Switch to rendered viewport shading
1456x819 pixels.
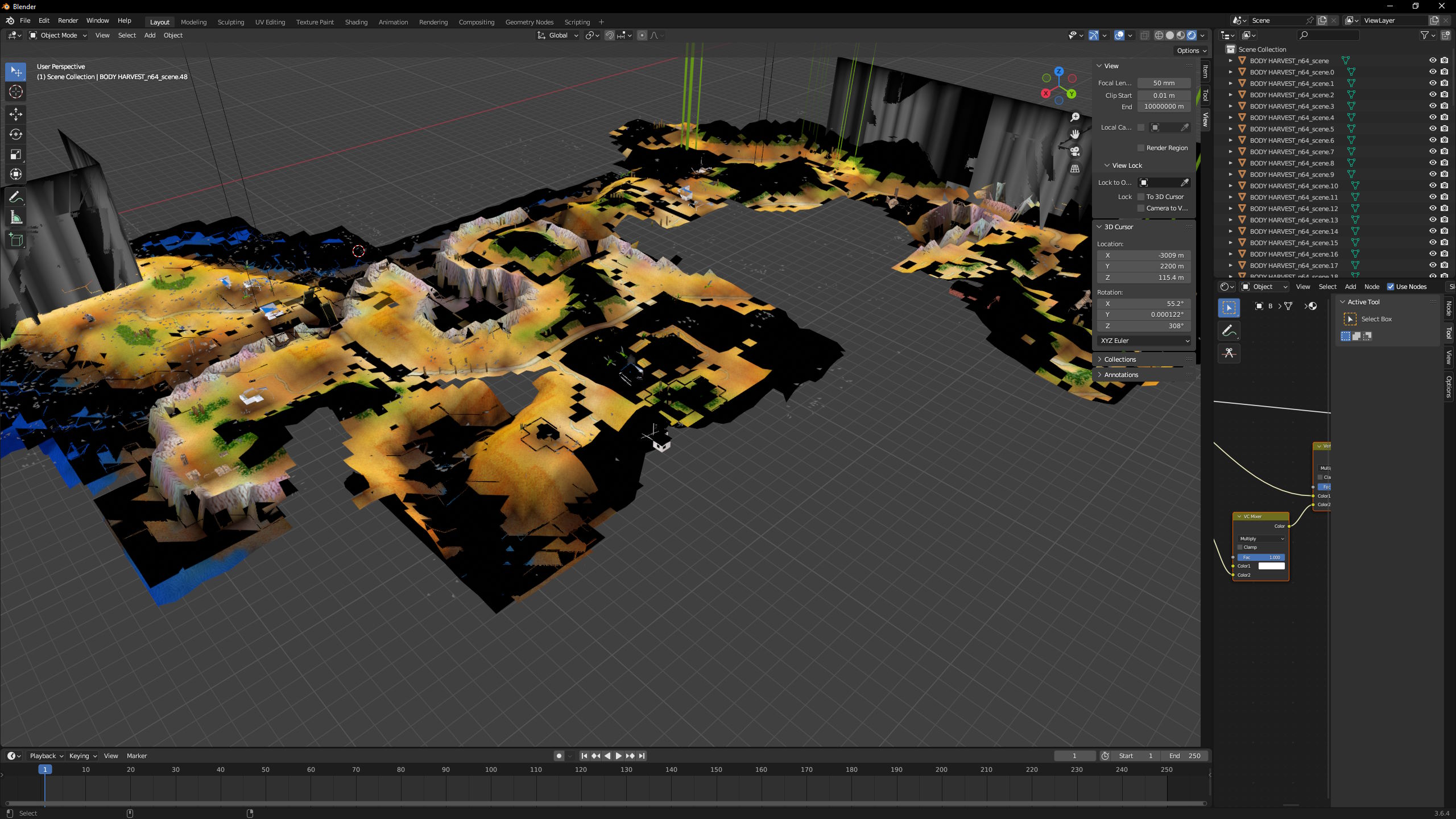point(1192,35)
